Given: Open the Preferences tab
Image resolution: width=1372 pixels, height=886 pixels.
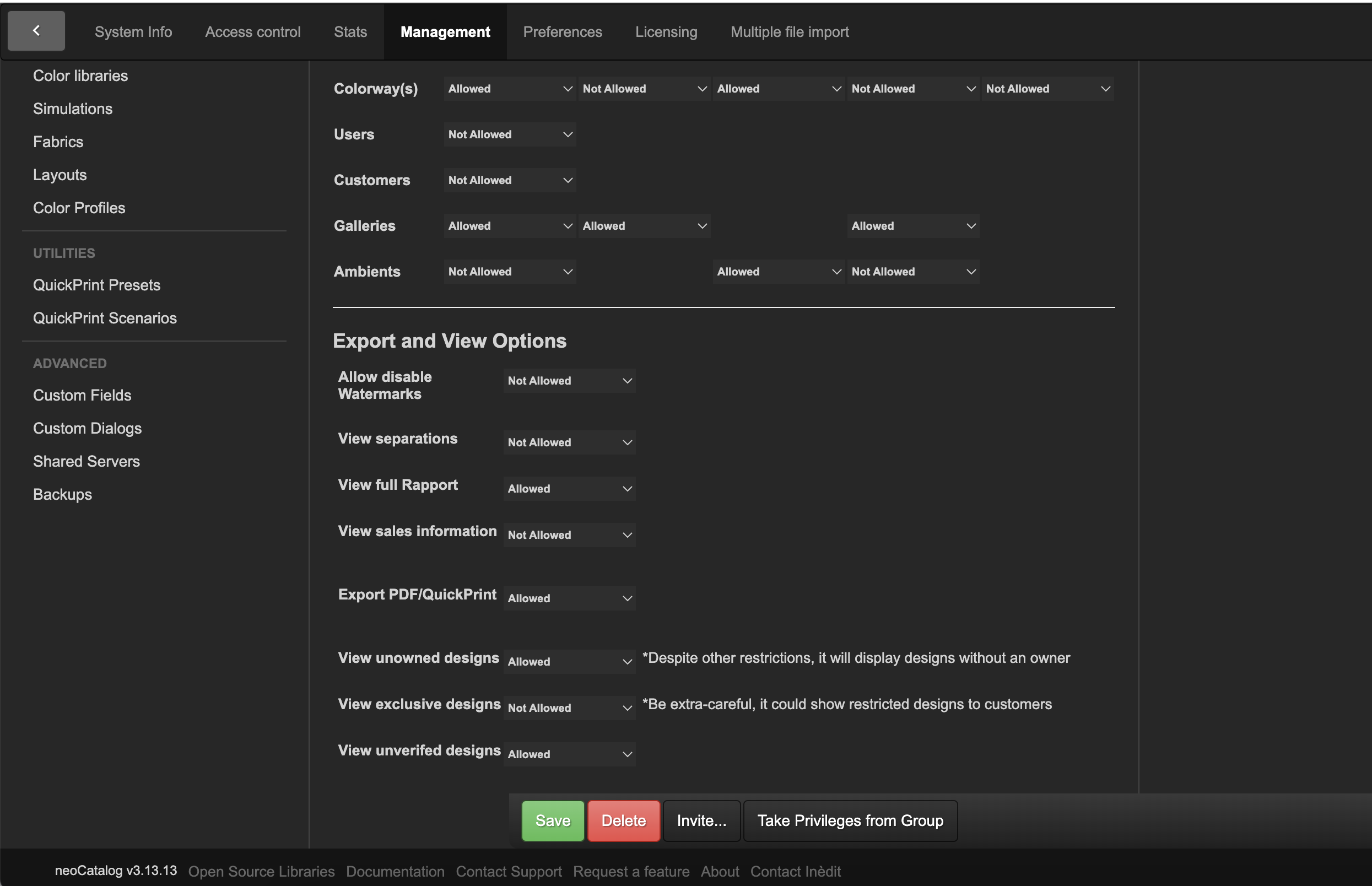Looking at the screenshot, I should 562,31.
